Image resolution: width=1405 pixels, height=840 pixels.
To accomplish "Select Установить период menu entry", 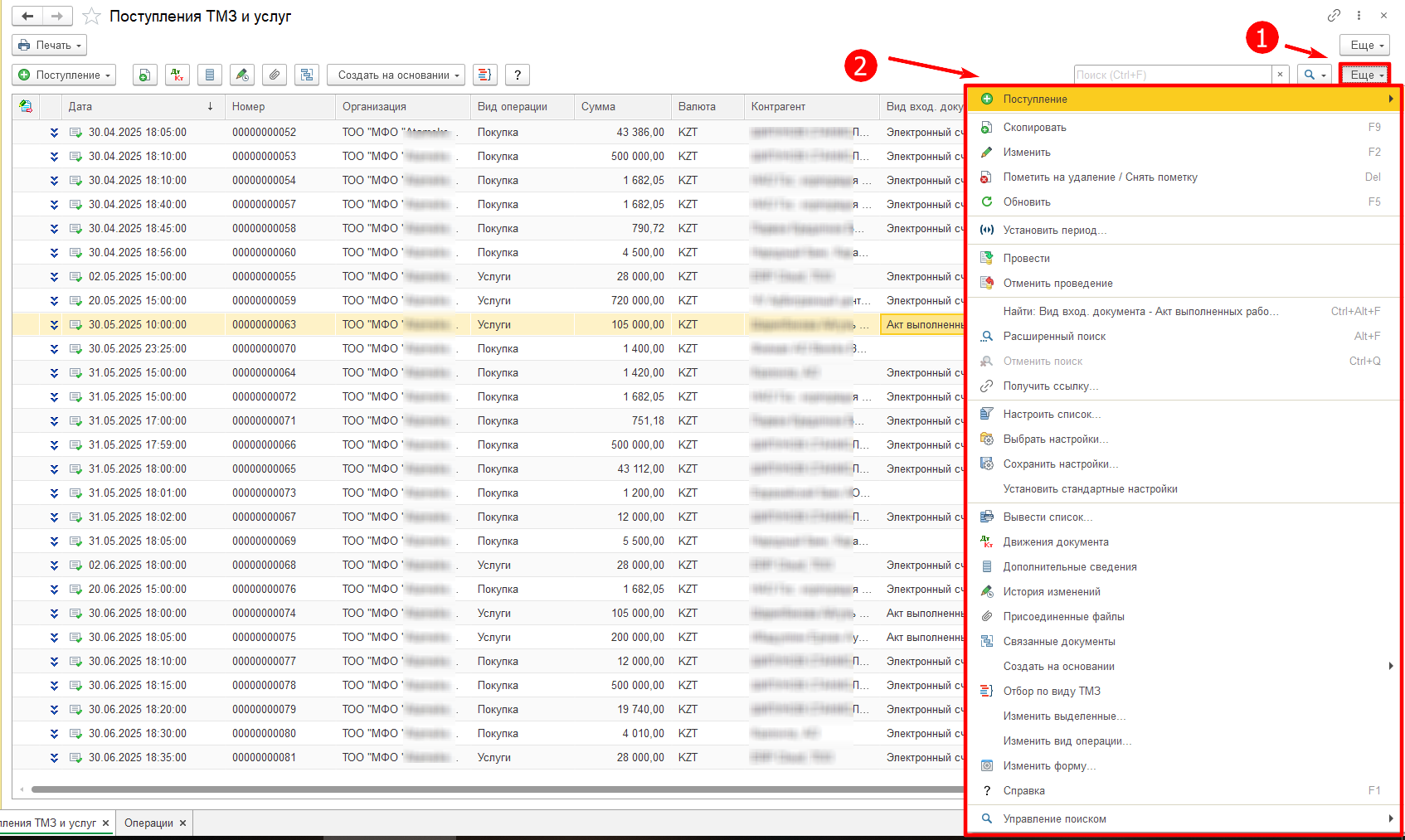I will point(1184,230).
